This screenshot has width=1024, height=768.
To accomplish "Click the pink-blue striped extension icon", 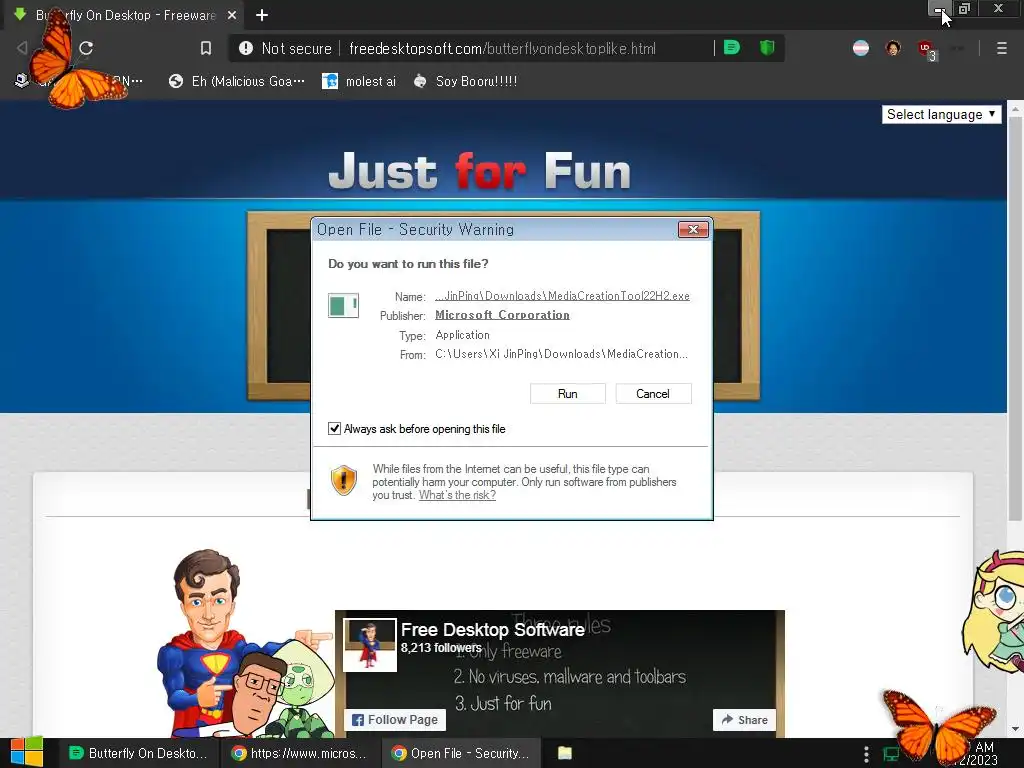I will [861, 48].
